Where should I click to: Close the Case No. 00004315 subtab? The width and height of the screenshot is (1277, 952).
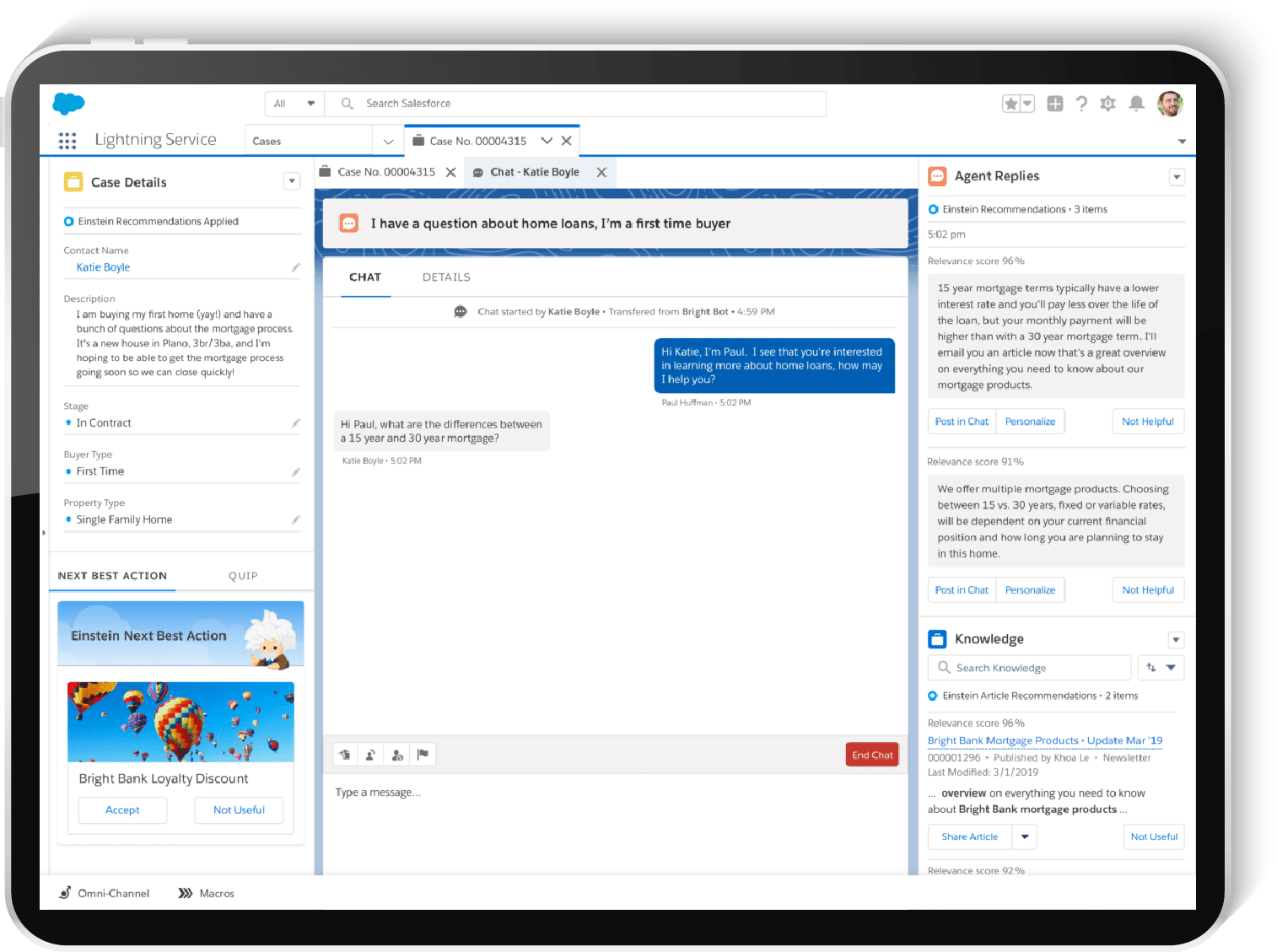coord(451,172)
